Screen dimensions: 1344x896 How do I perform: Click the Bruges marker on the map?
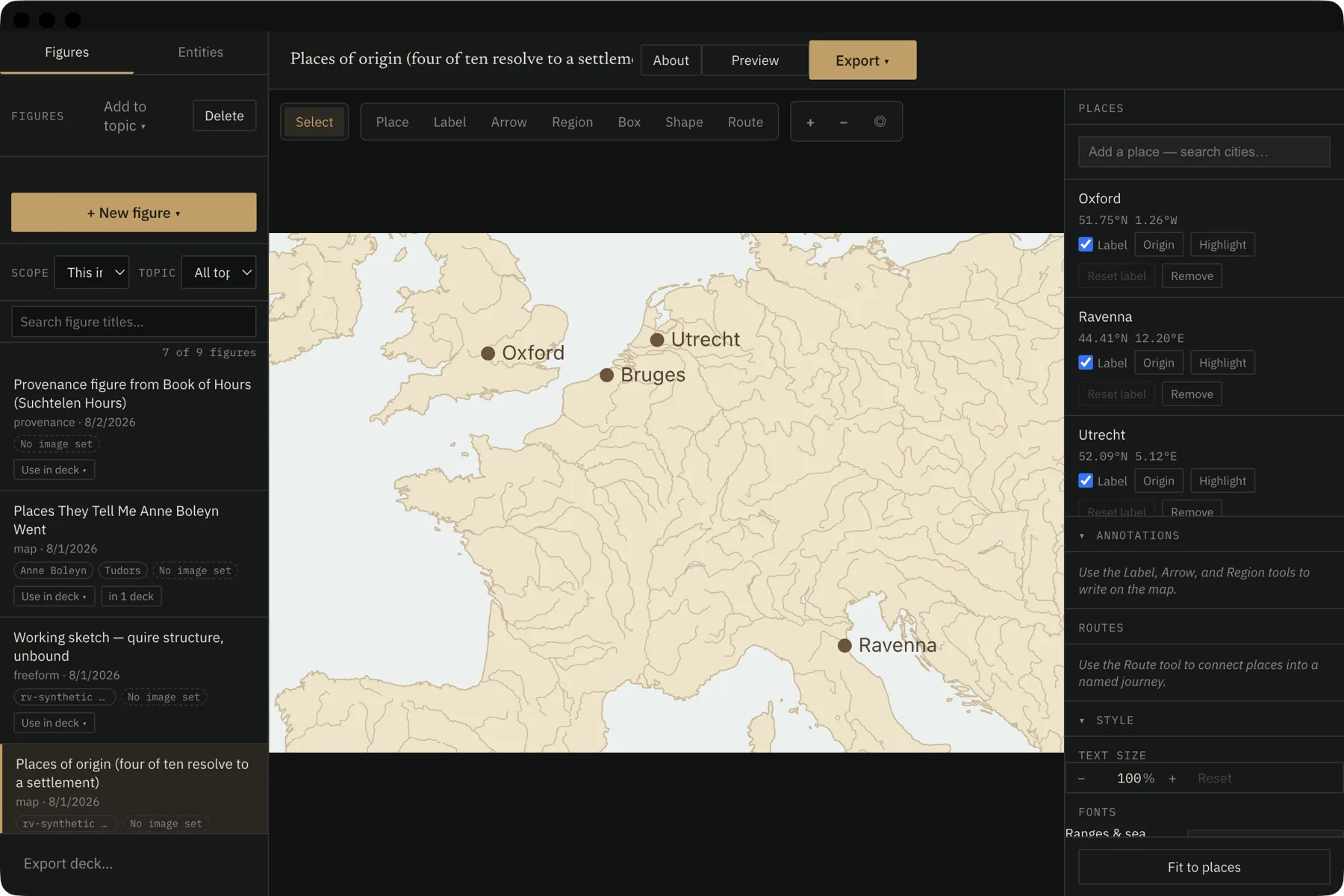click(607, 375)
